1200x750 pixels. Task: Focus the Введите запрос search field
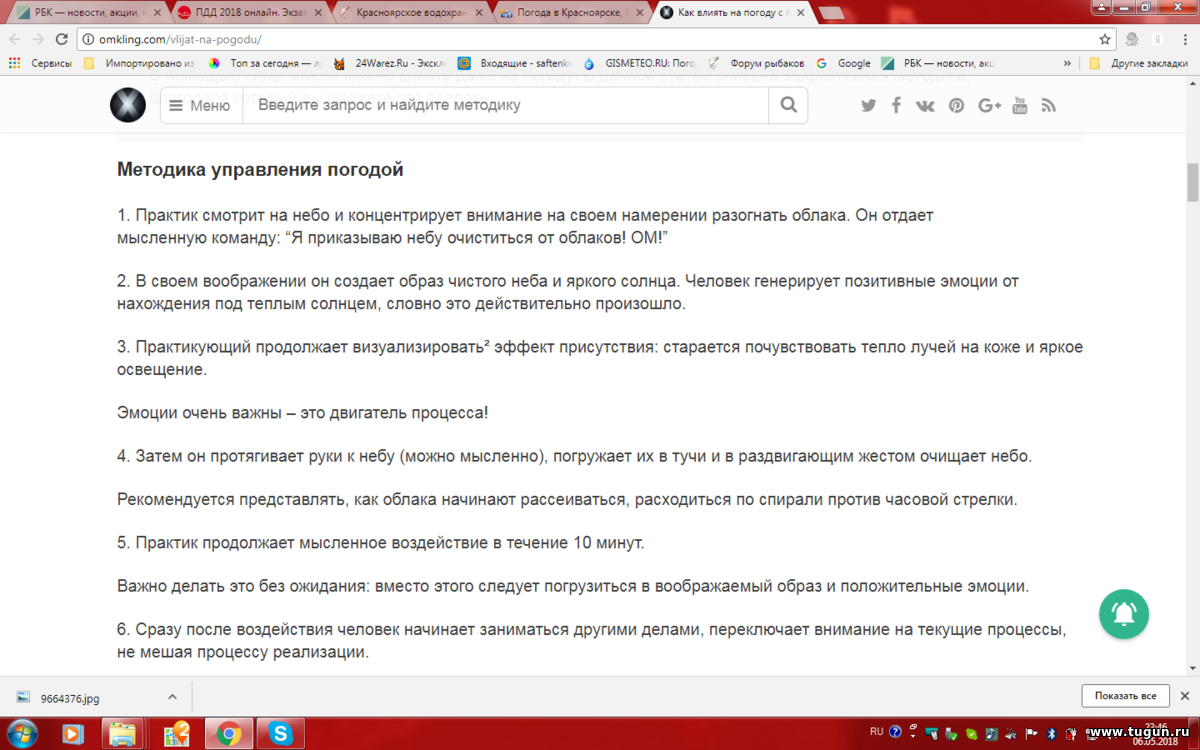coord(505,105)
